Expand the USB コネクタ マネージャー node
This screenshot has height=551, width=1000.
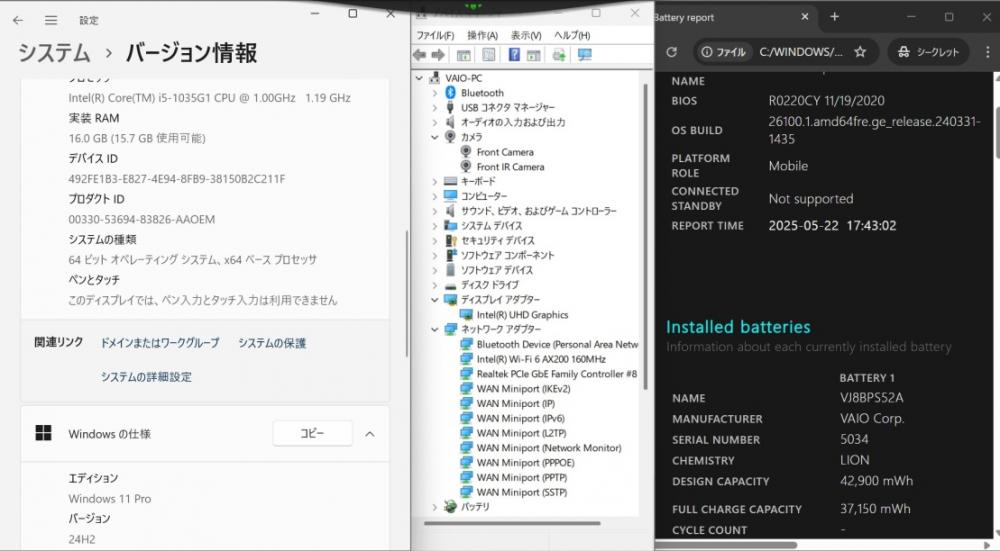coord(435,107)
